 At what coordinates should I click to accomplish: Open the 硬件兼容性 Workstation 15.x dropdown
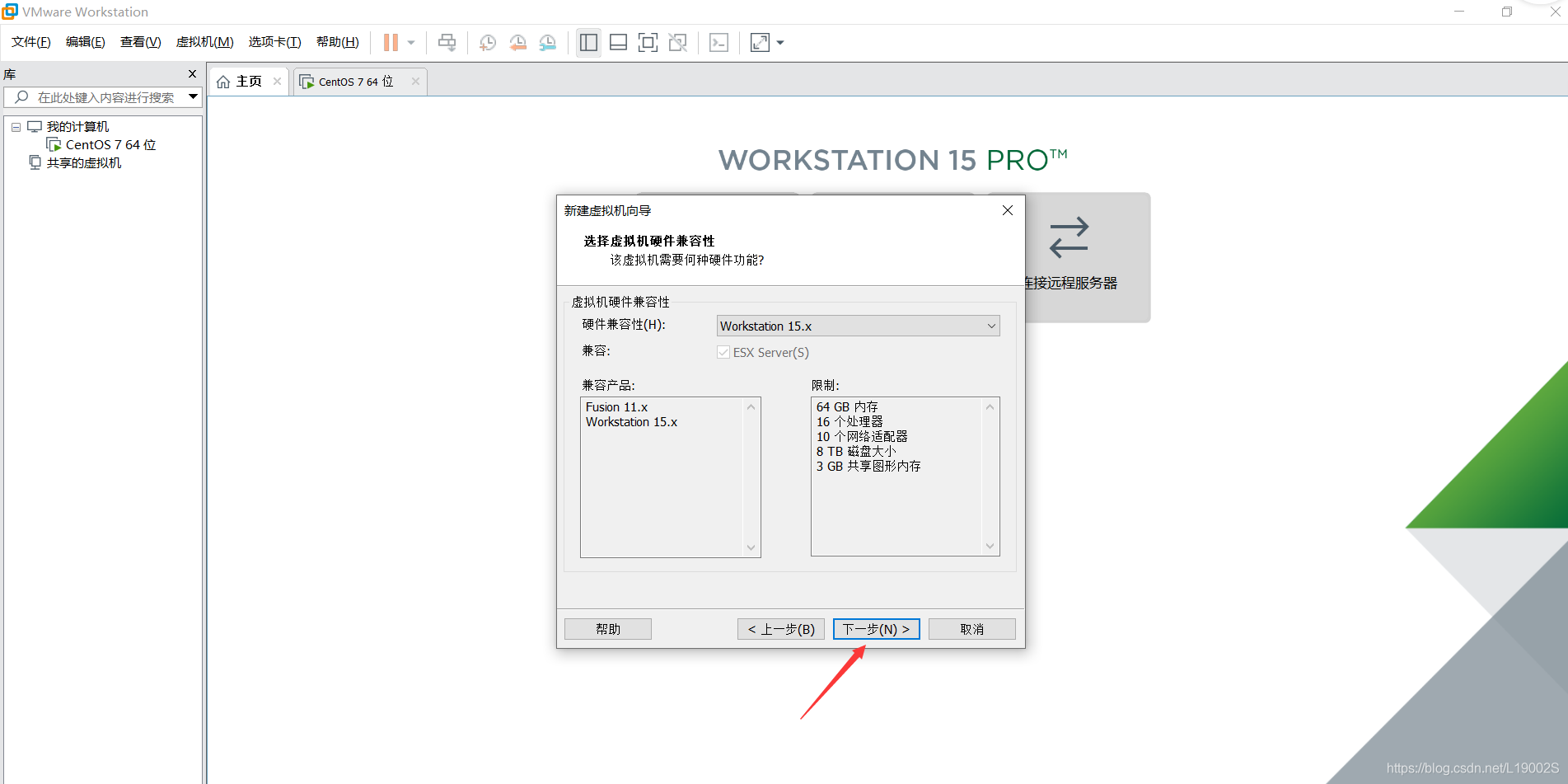pyautogui.click(x=858, y=326)
